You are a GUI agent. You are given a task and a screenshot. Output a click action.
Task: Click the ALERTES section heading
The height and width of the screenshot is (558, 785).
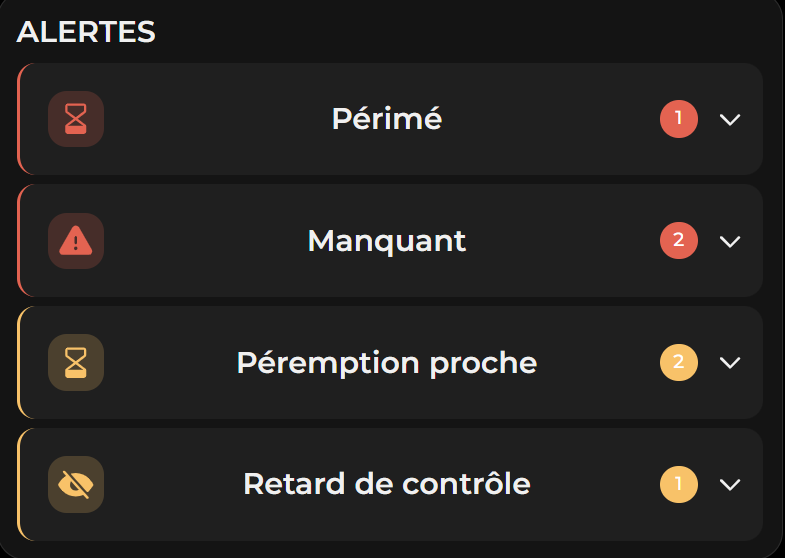click(x=86, y=32)
